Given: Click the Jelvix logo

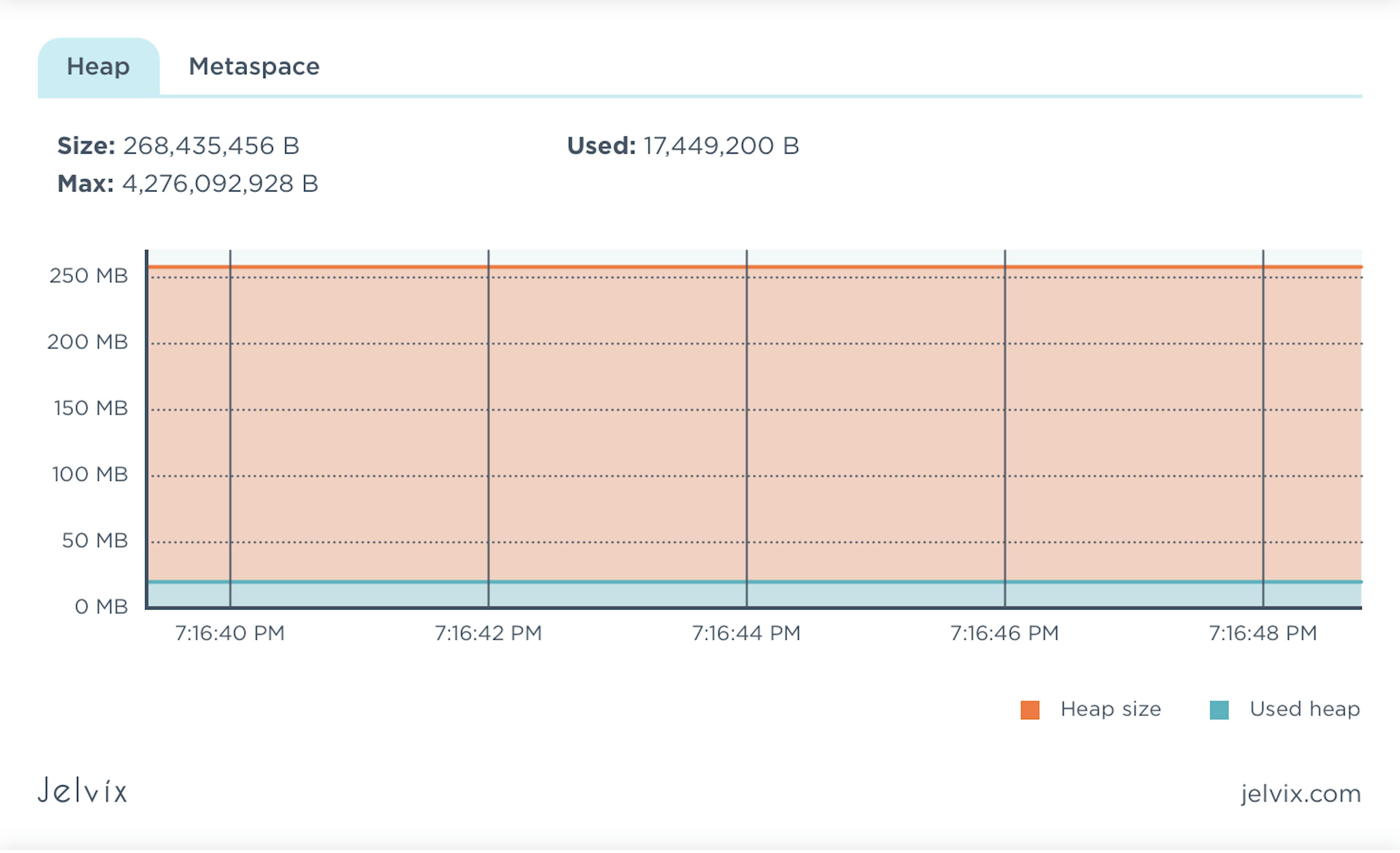Looking at the screenshot, I should pyautogui.click(x=83, y=791).
